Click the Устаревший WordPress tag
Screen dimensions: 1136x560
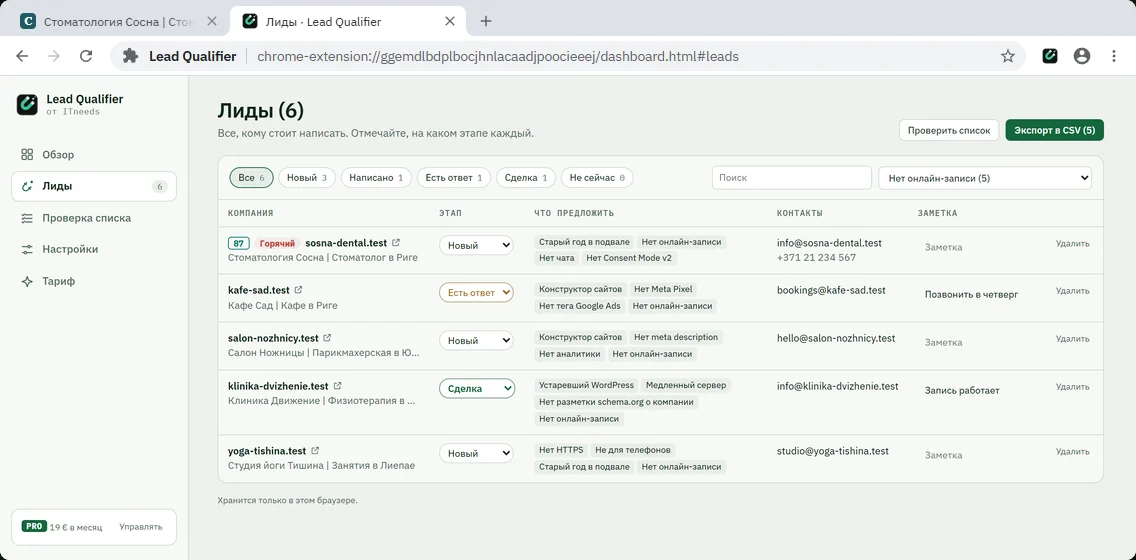586,385
